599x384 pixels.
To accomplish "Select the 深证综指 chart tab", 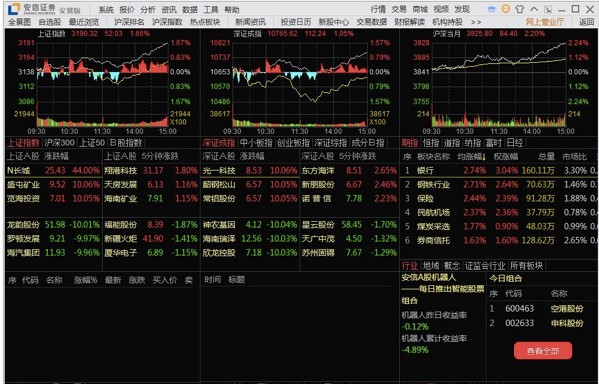I will 331,143.
